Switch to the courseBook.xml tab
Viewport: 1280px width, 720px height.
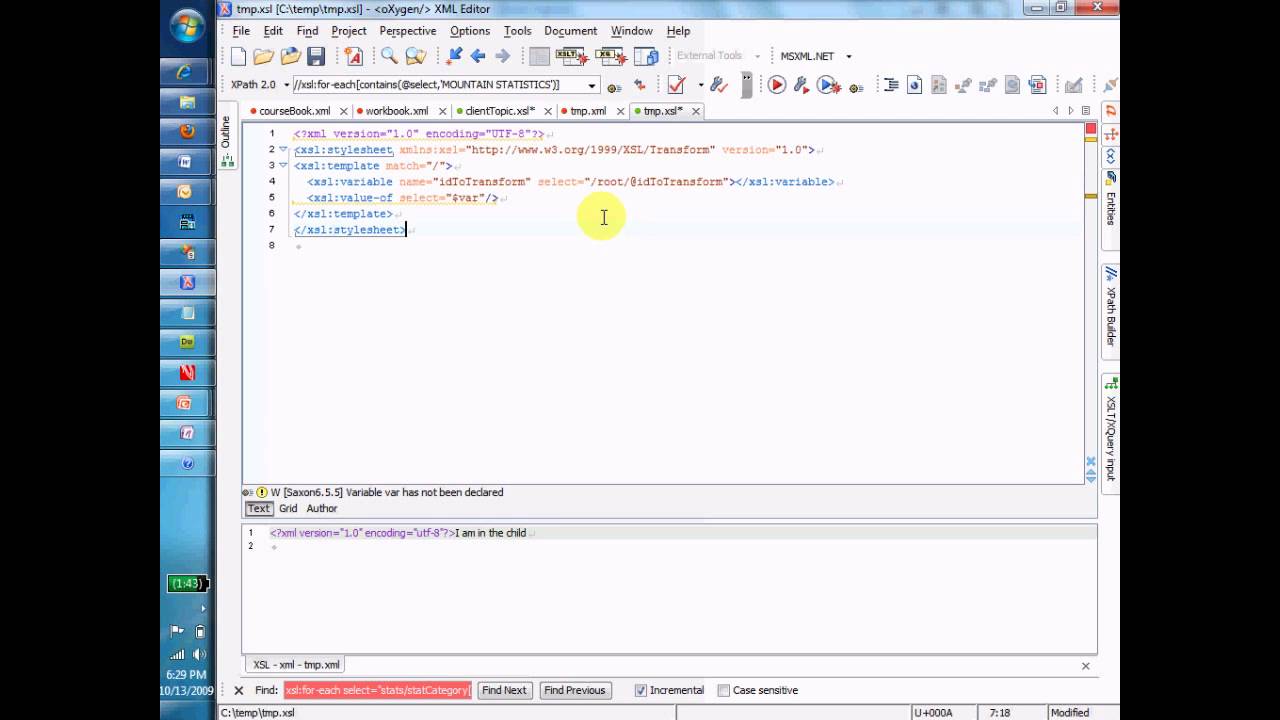pyautogui.click(x=294, y=111)
